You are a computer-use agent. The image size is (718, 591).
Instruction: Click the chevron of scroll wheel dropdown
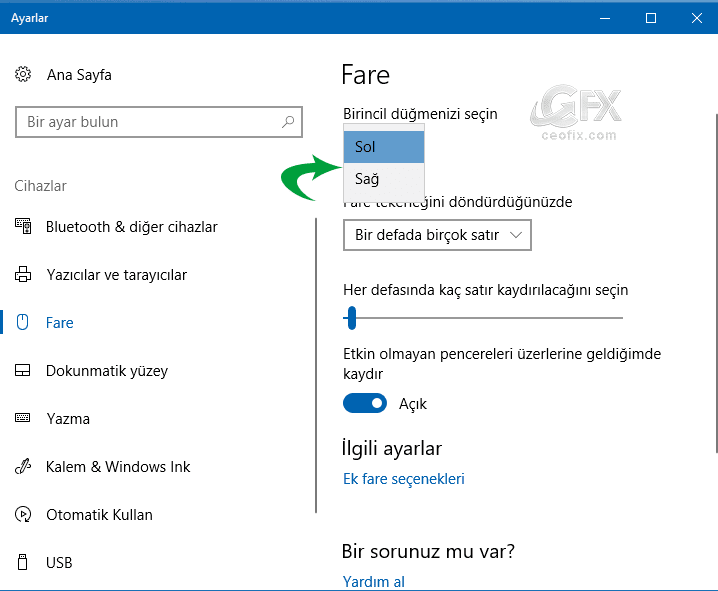click(x=516, y=235)
